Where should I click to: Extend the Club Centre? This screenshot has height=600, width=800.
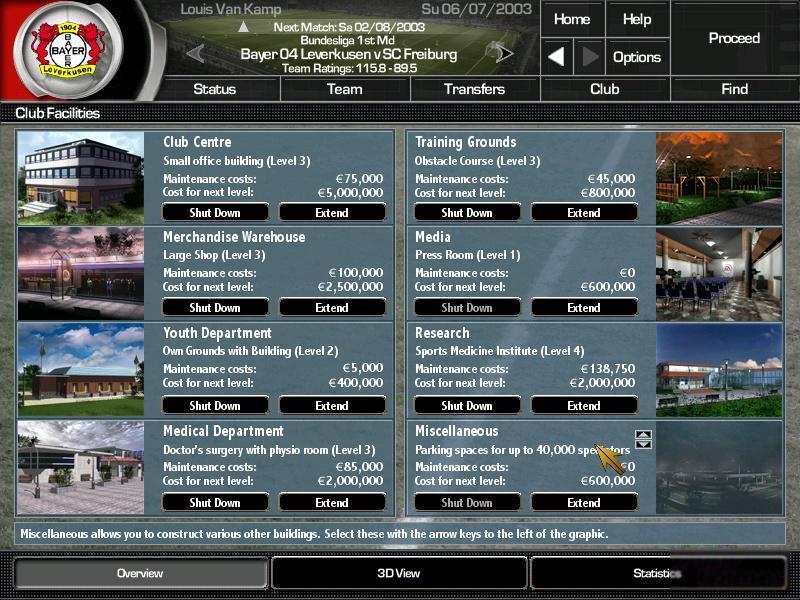[332, 212]
